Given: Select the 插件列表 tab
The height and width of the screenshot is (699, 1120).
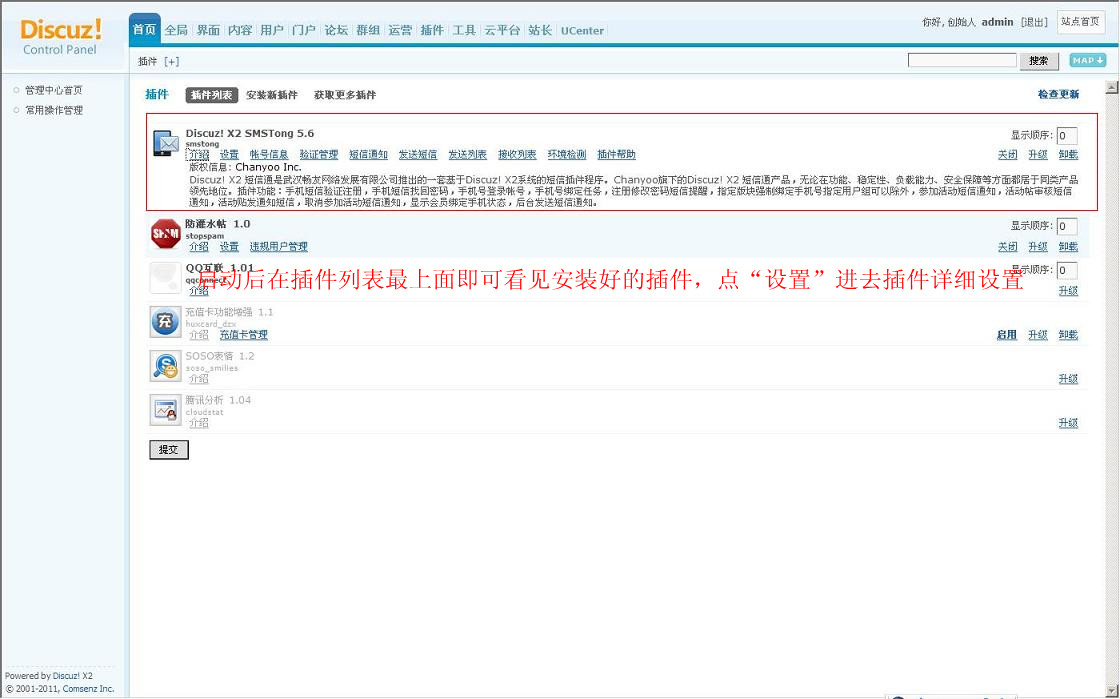Looking at the screenshot, I should click(211, 95).
